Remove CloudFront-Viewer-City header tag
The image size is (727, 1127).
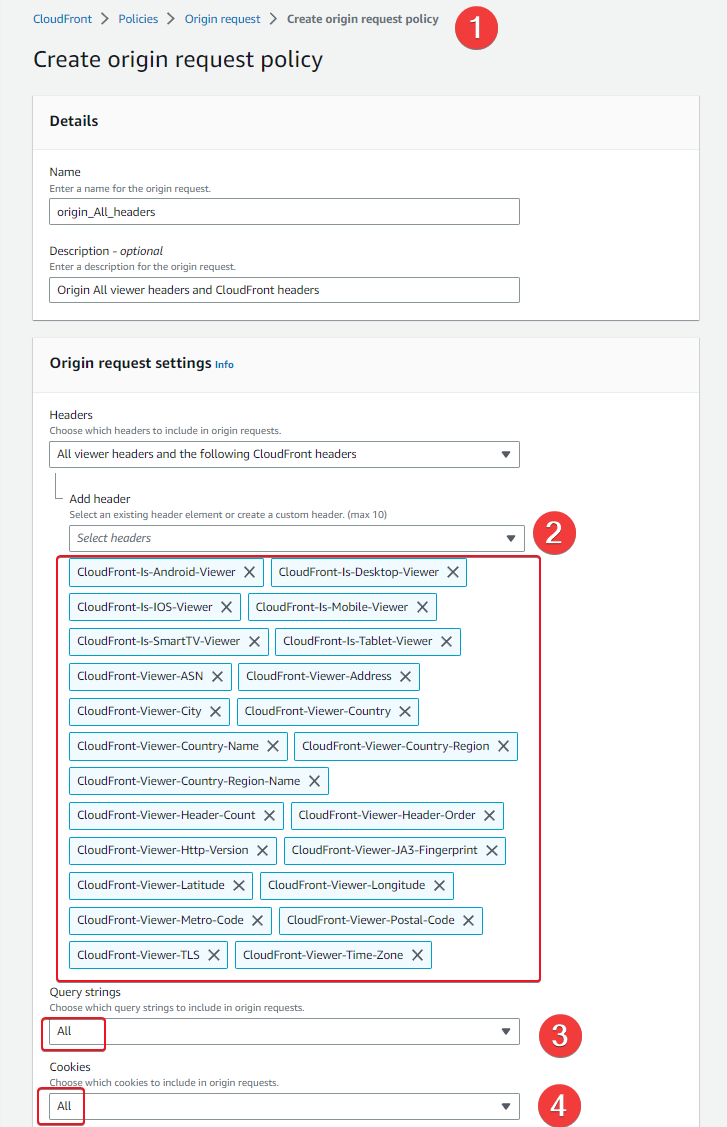click(x=215, y=712)
